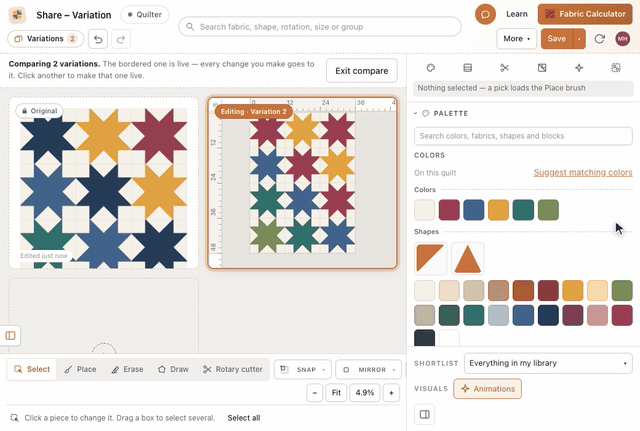Pick the blue color used on this quilt

pos(474,210)
